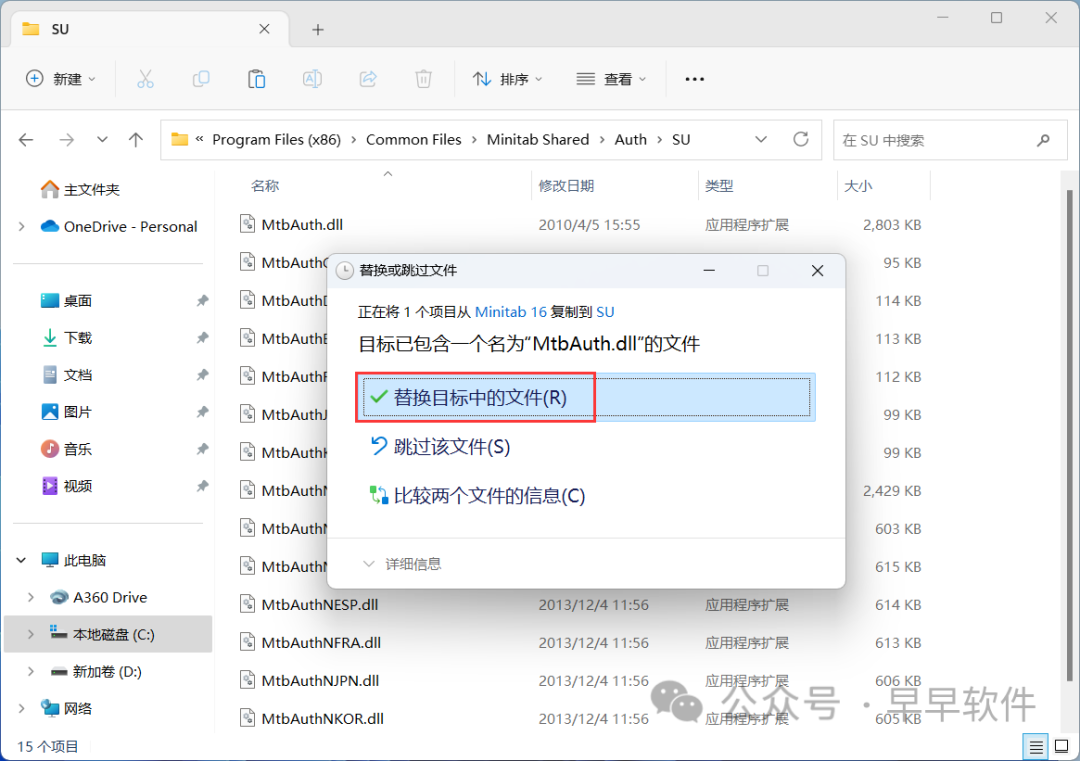Select 比较两个文件的信息(C) option

488,495
